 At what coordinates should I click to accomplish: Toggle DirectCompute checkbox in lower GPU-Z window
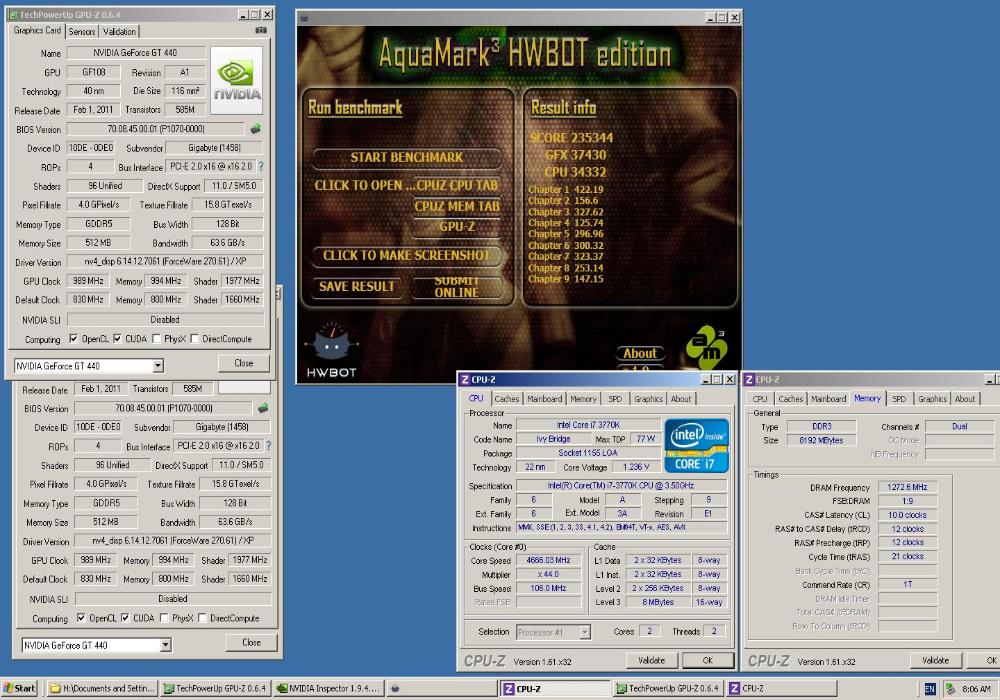click(x=202, y=618)
